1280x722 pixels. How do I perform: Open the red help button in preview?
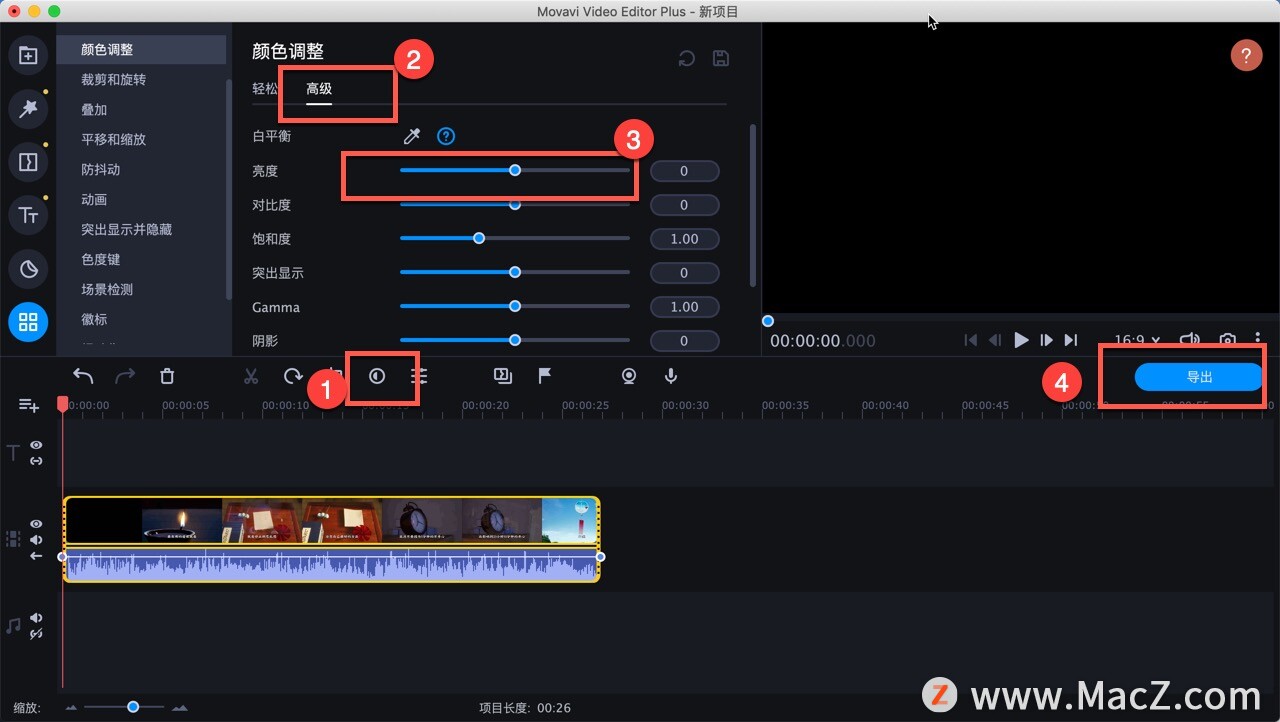[x=1246, y=55]
